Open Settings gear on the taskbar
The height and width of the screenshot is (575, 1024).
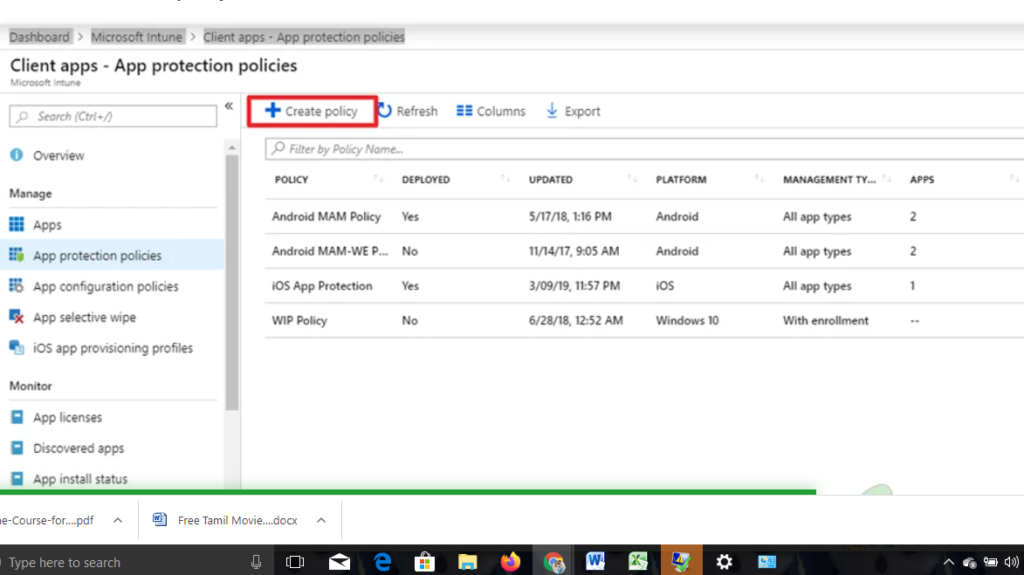click(724, 562)
